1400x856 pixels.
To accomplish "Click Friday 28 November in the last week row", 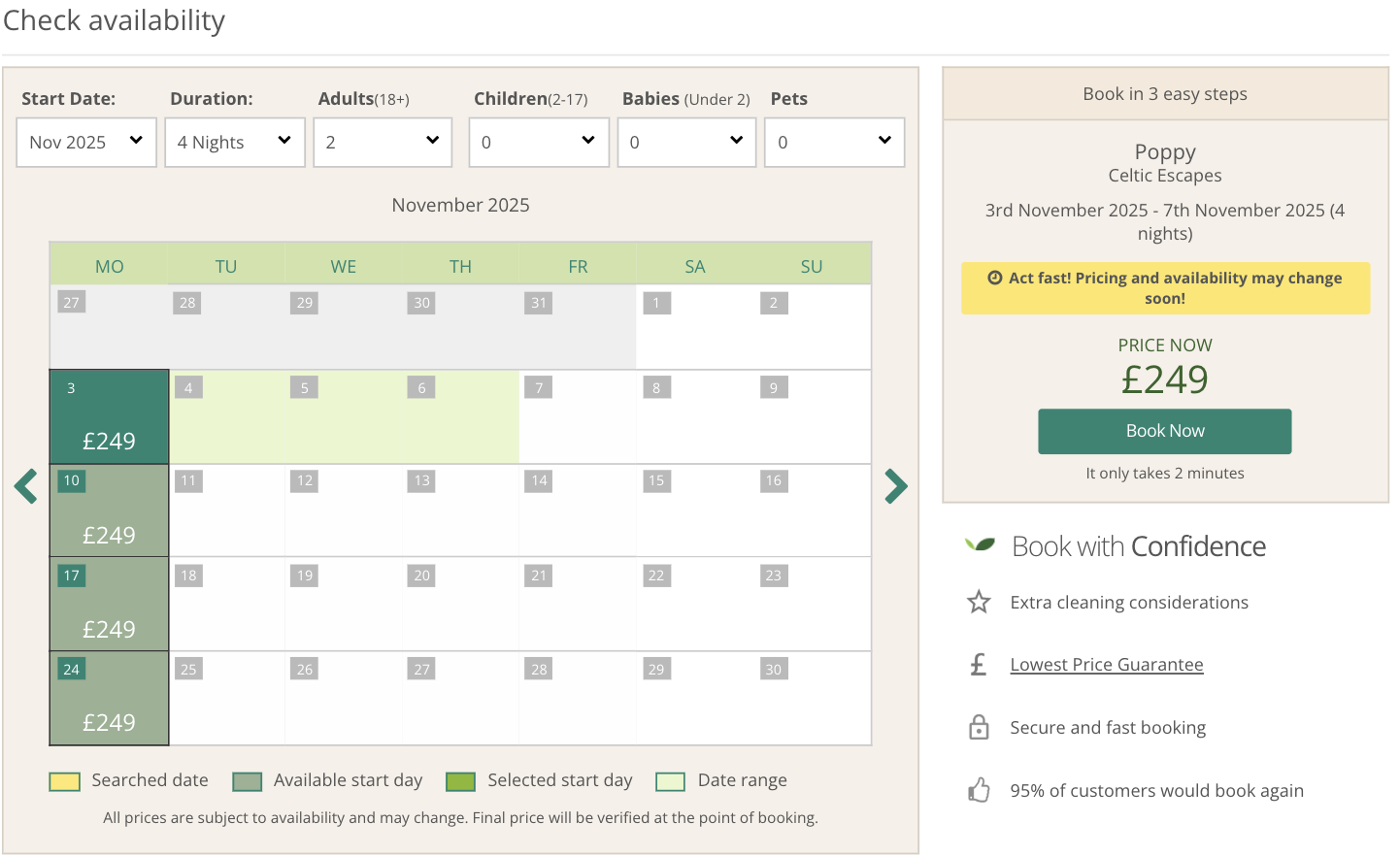I will pos(578,698).
